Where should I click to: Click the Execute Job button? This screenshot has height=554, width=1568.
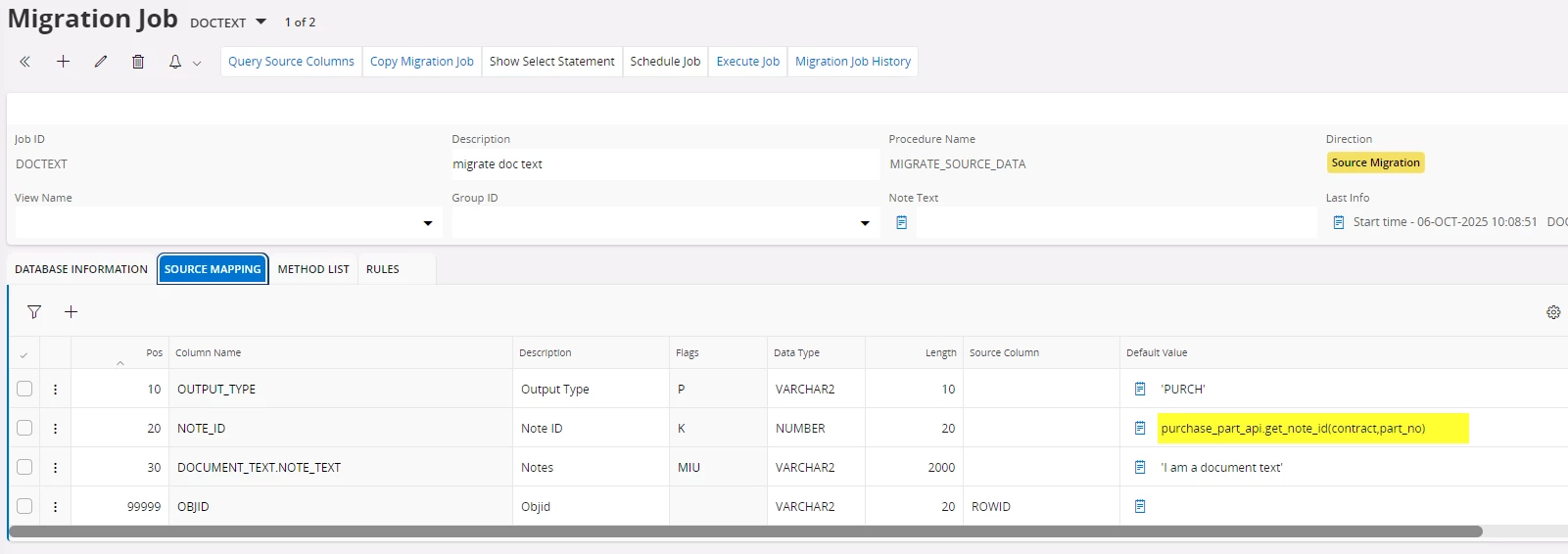pos(747,62)
